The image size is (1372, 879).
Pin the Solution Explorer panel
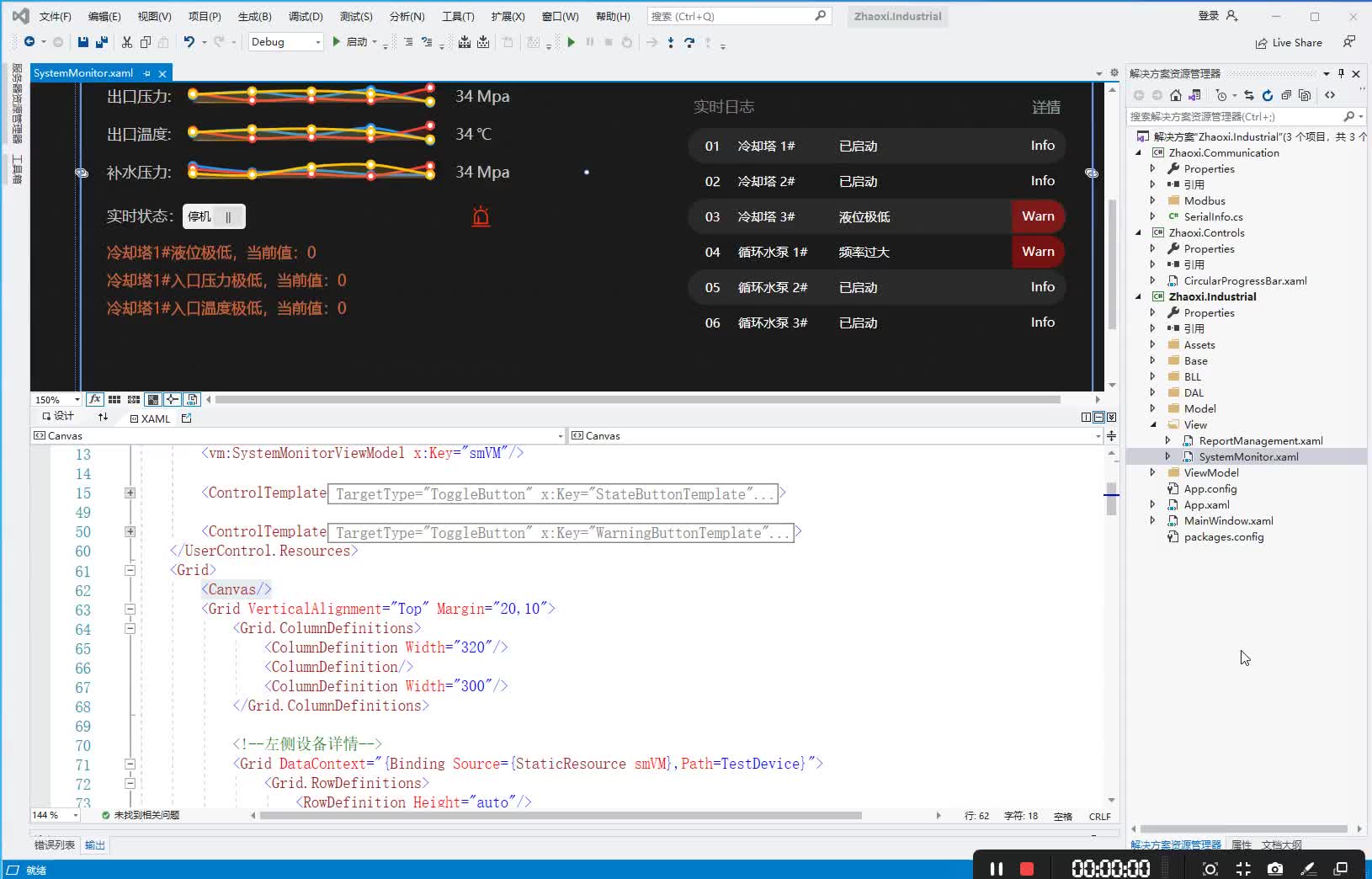(1342, 73)
